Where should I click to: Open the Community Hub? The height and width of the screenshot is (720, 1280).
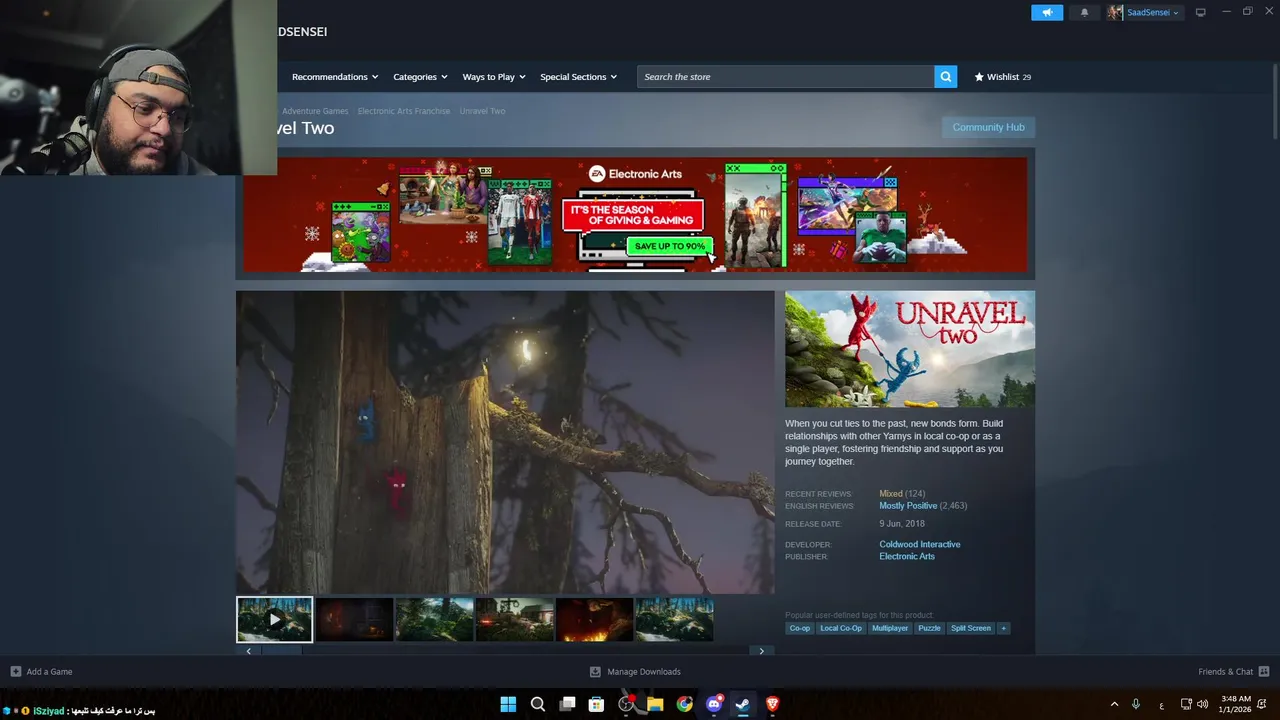(x=988, y=127)
